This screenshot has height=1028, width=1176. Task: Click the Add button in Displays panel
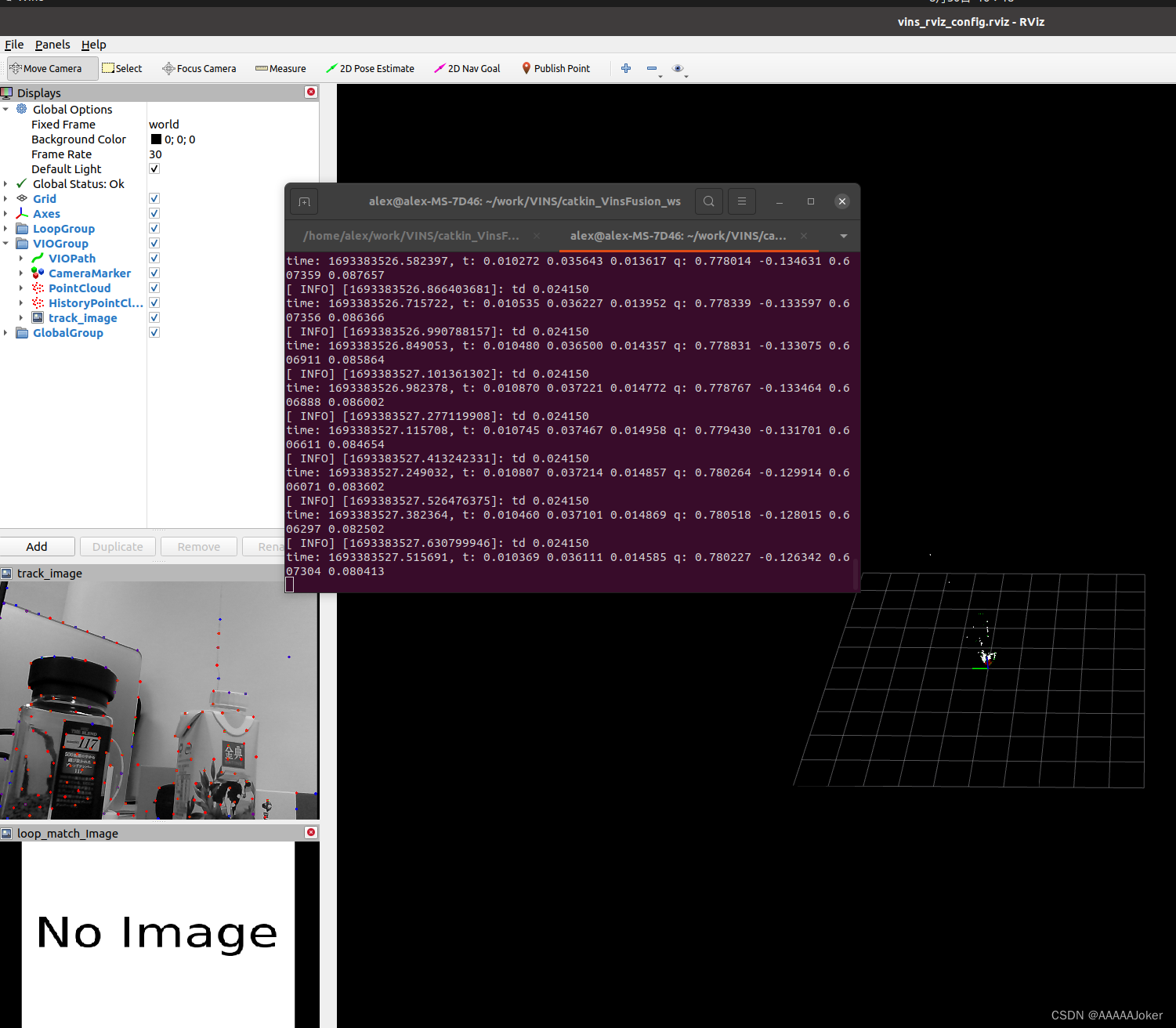37,546
